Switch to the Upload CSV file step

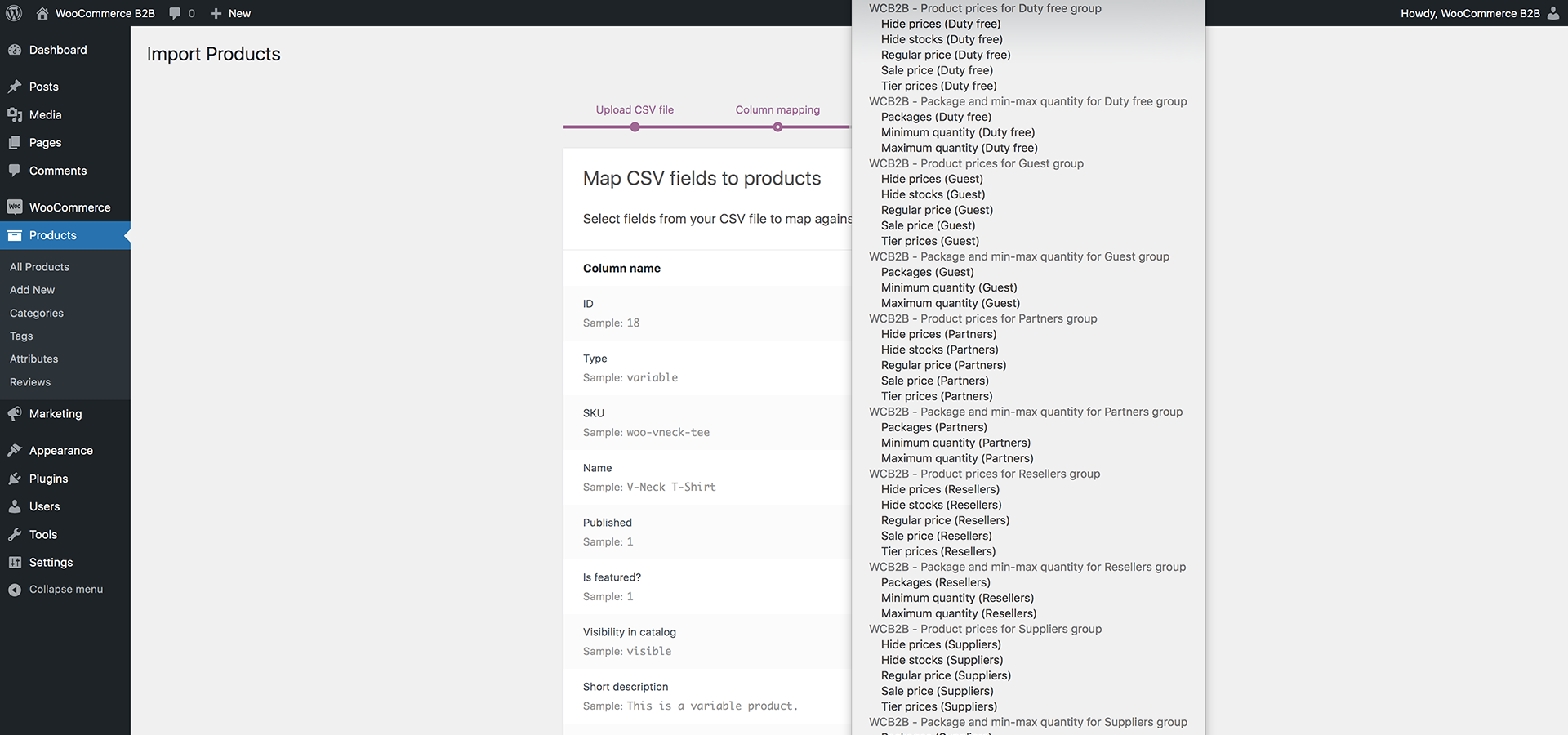point(635,109)
